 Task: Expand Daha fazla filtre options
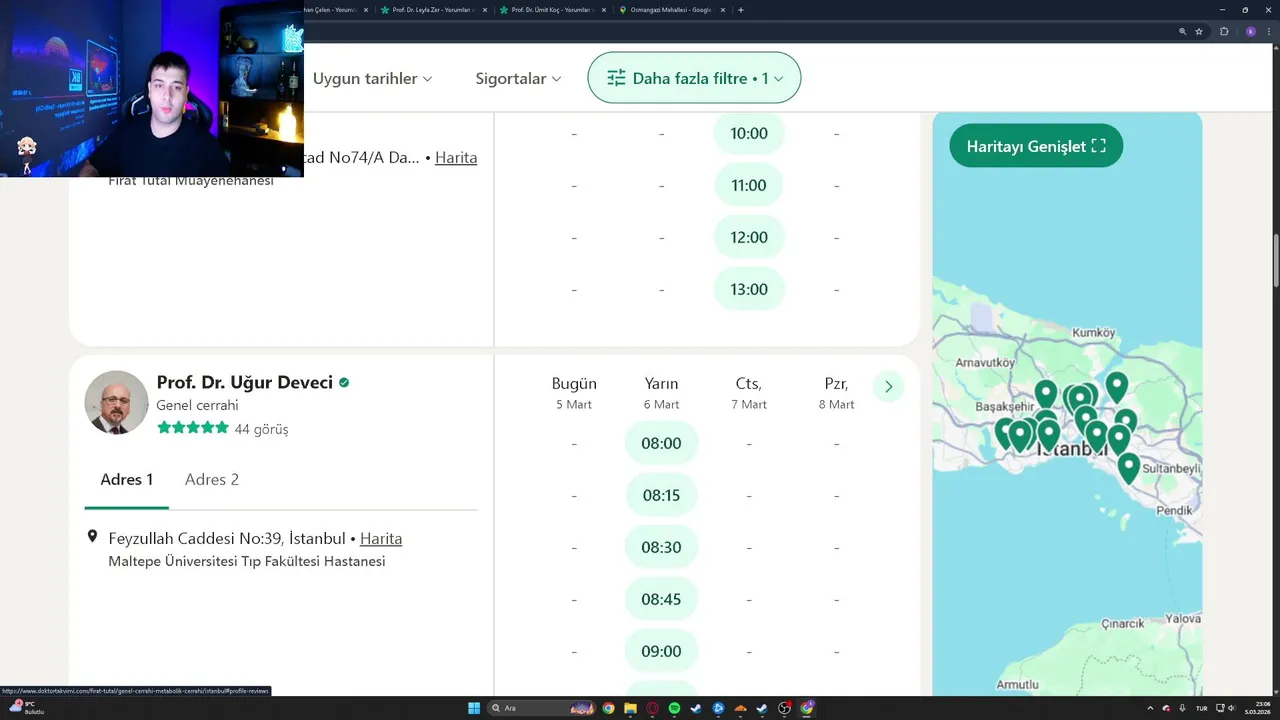click(x=694, y=78)
